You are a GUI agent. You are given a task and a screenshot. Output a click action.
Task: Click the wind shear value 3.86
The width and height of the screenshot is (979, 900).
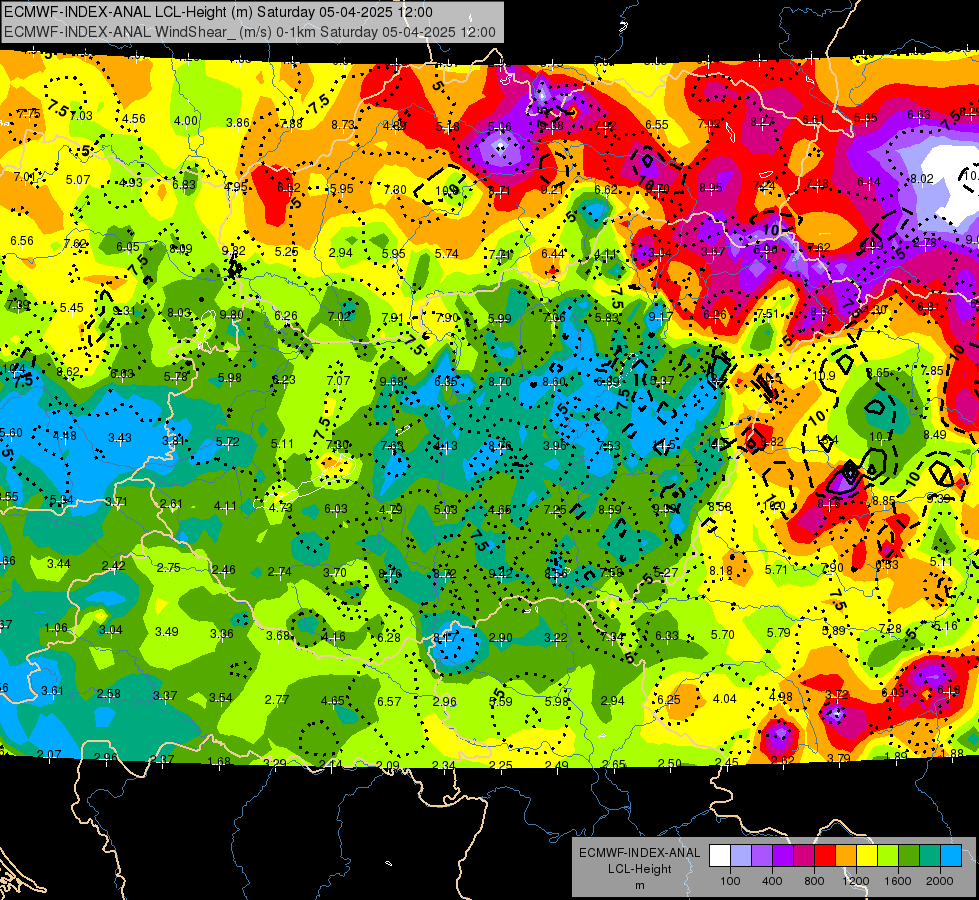238,122
